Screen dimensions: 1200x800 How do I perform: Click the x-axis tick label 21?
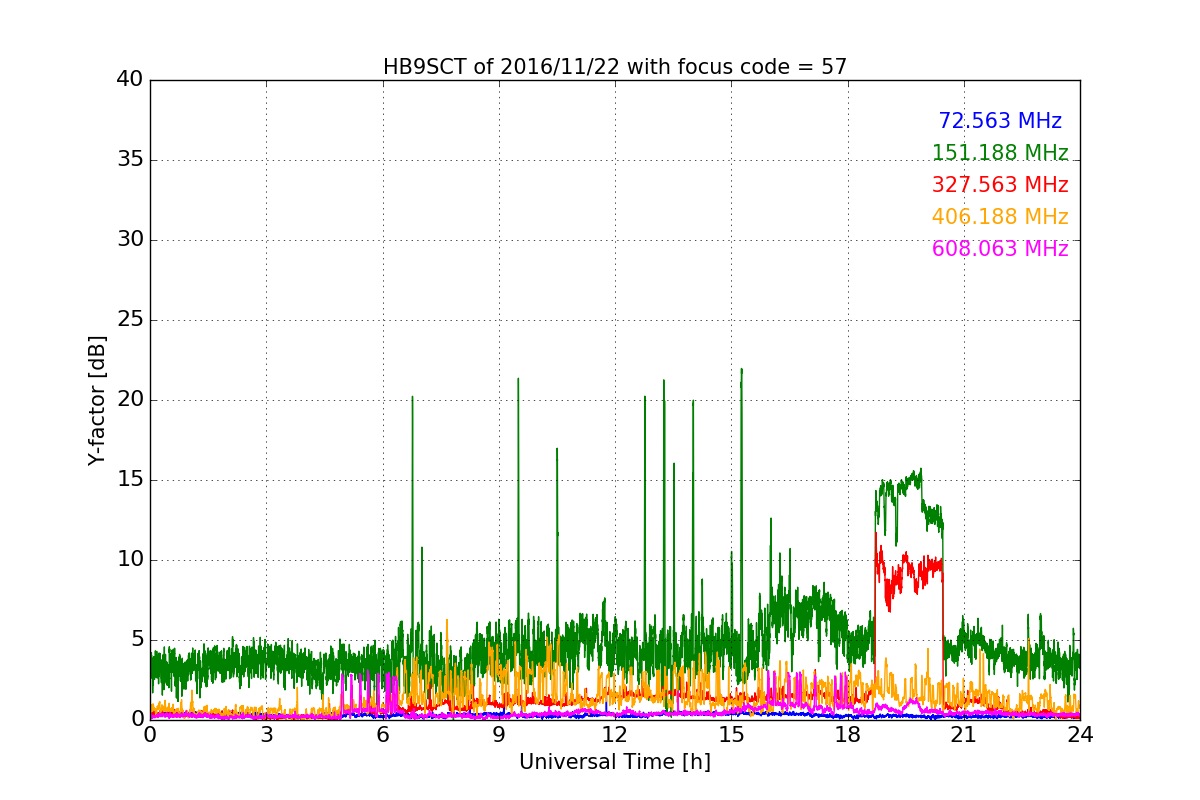[x=964, y=734]
